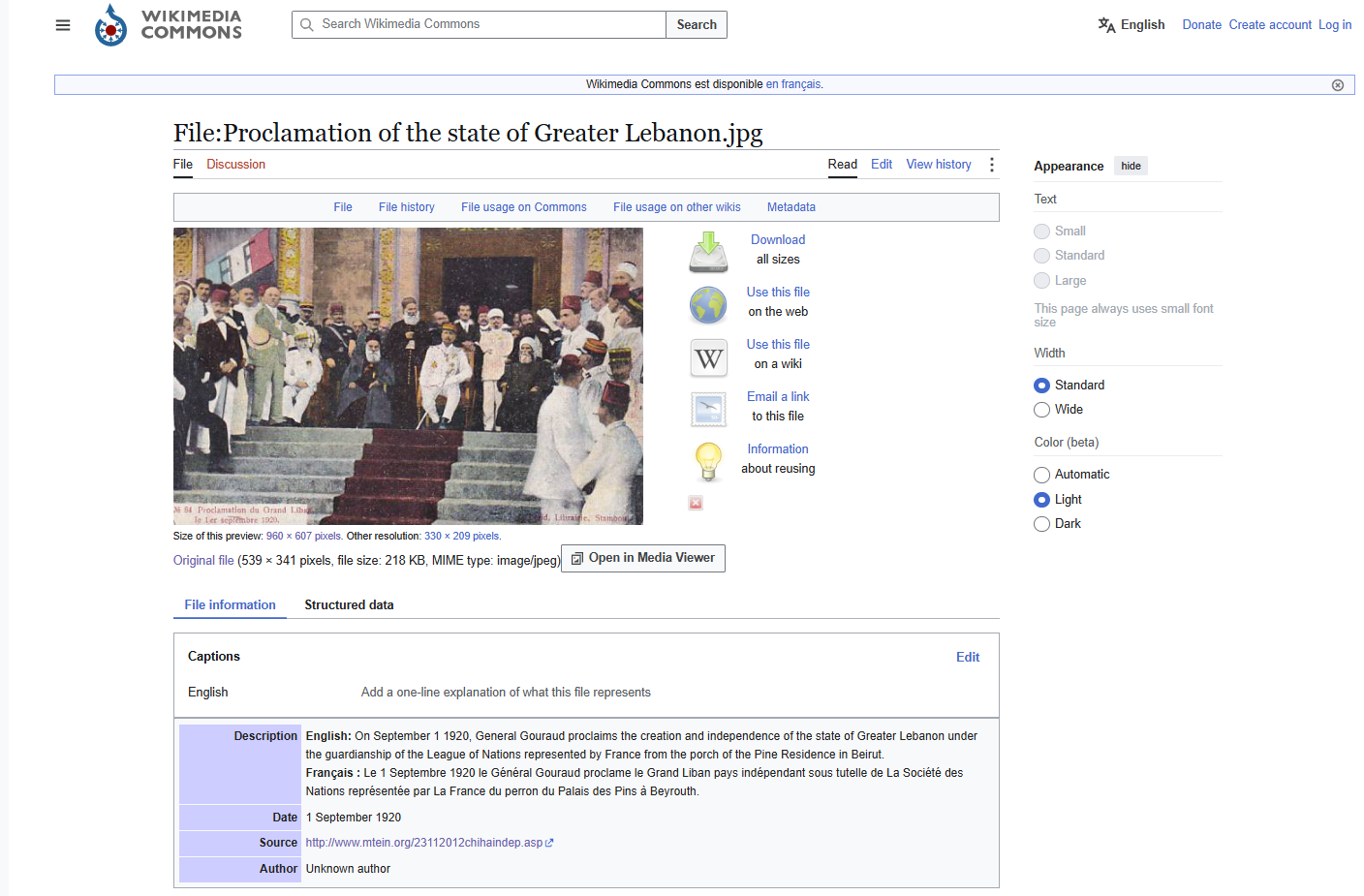
Task: Open the hamburger main menu
Action: coord(63,25)
